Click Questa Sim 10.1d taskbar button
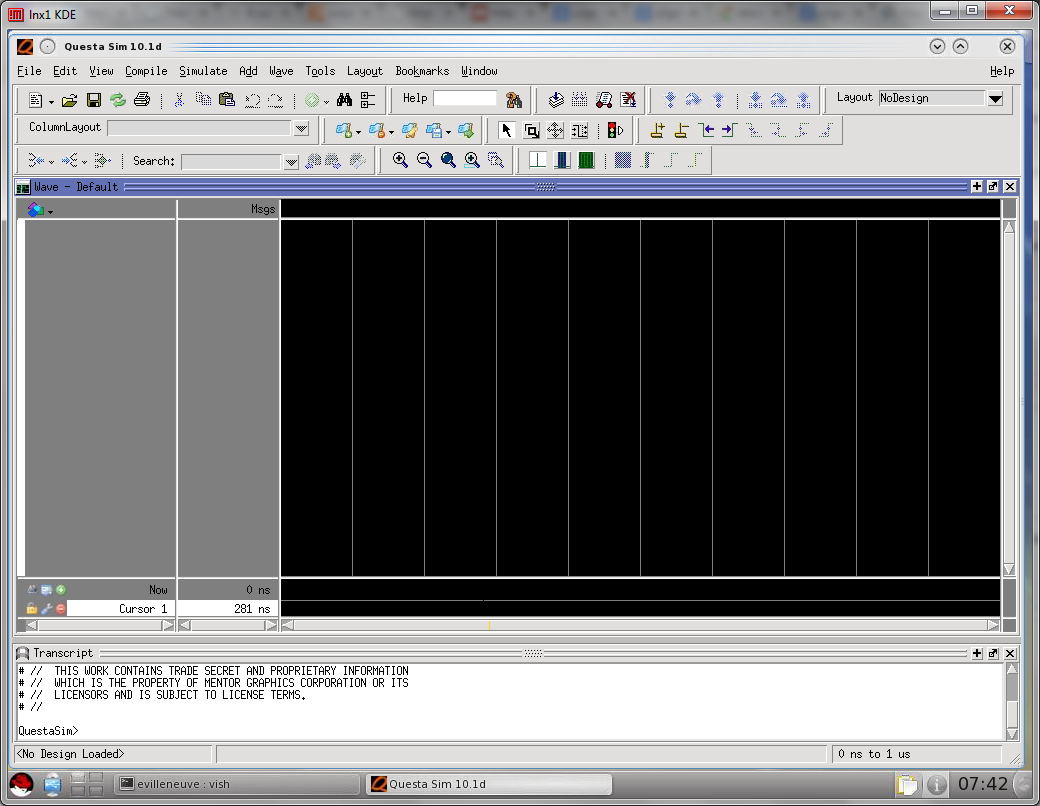Viewport: 1040px width, 806px height. (489, 784)
